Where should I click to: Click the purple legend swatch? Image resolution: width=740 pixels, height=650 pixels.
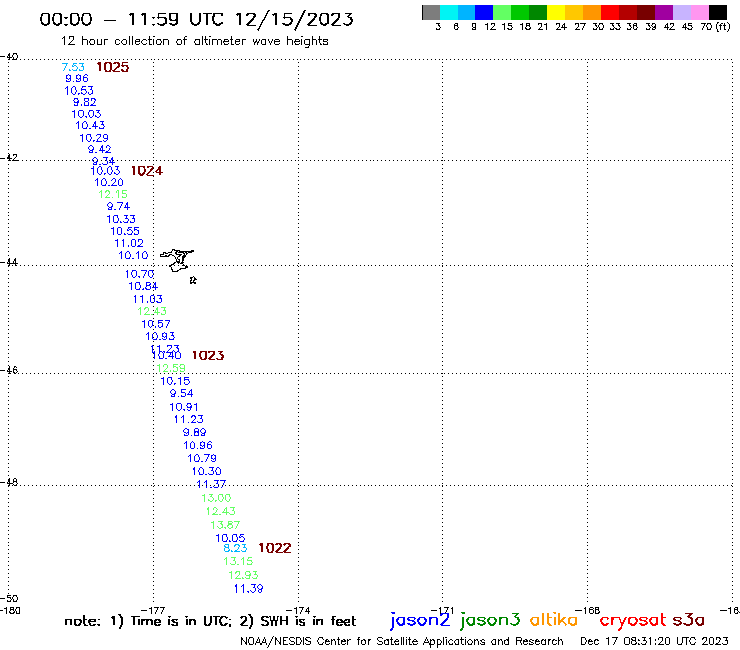pyautogui.click(x=664, y=12)
